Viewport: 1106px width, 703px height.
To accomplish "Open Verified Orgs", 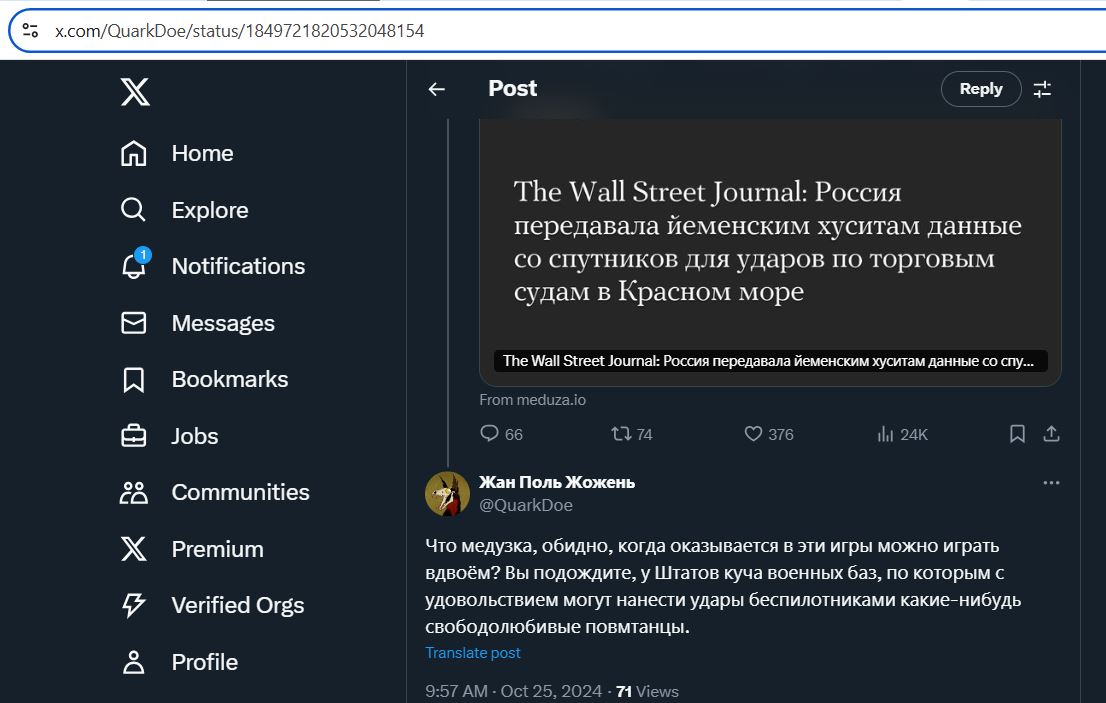I will (x=212, y=605).
